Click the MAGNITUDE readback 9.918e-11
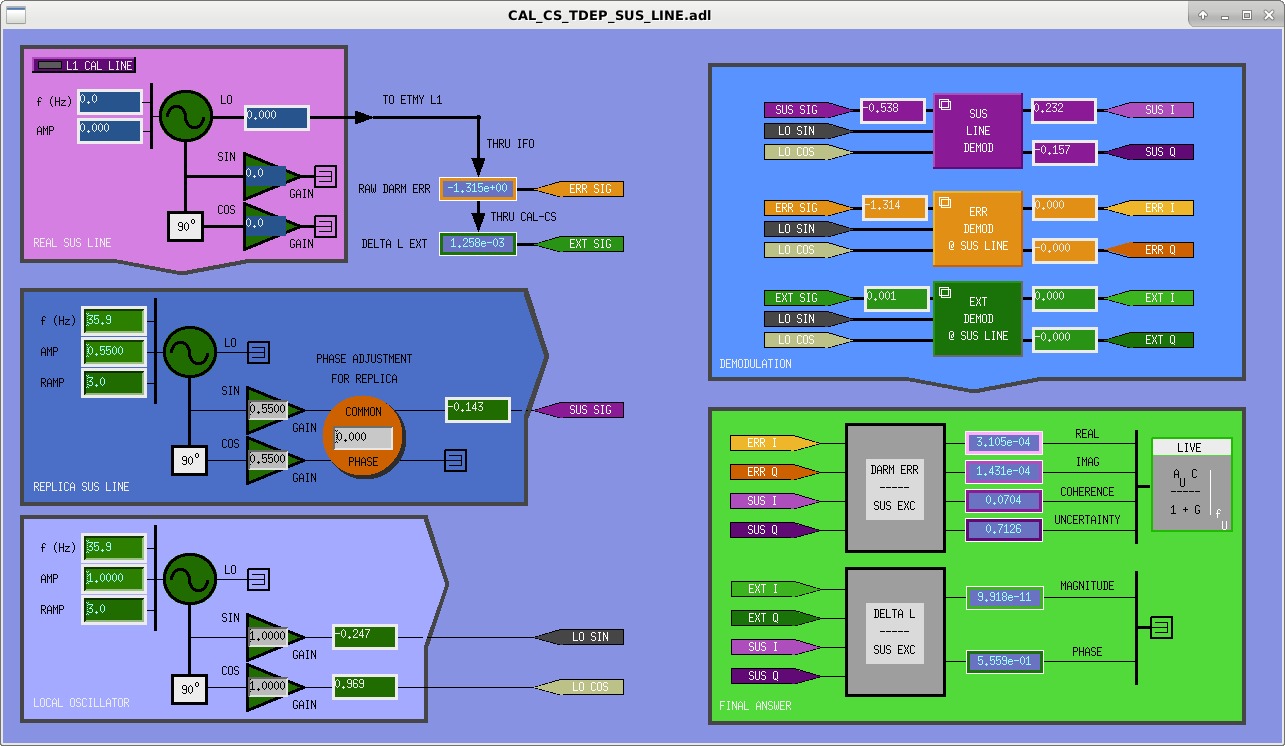The image size is (1285, 746). [x=1006, y=598]
